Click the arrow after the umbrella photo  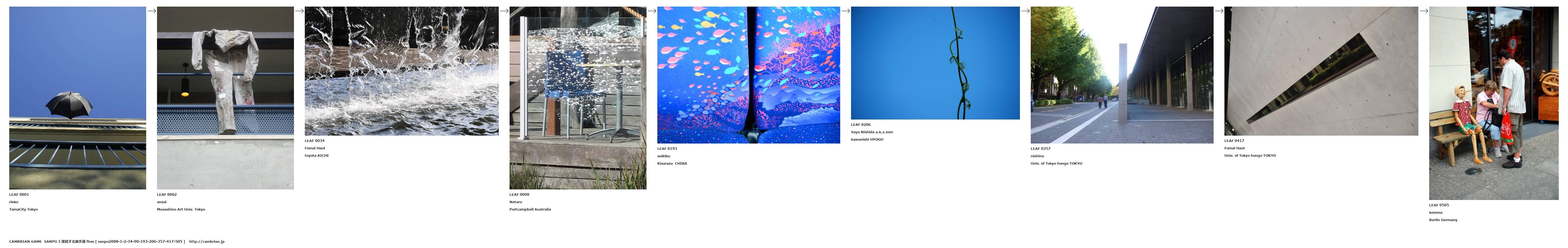pos(151,11)
